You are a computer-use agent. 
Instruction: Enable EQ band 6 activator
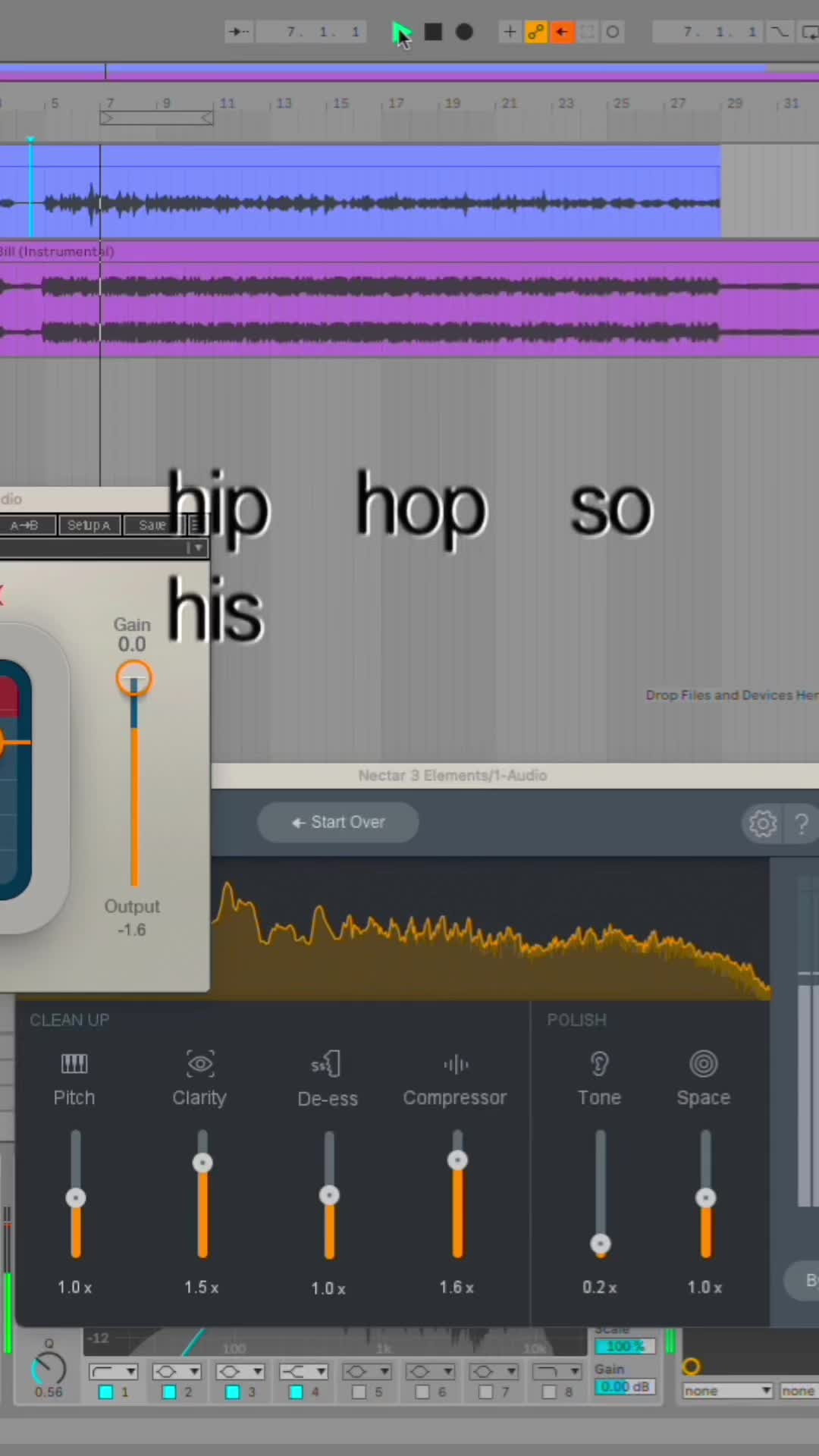pyautogui.click(x=423, y=1392)
